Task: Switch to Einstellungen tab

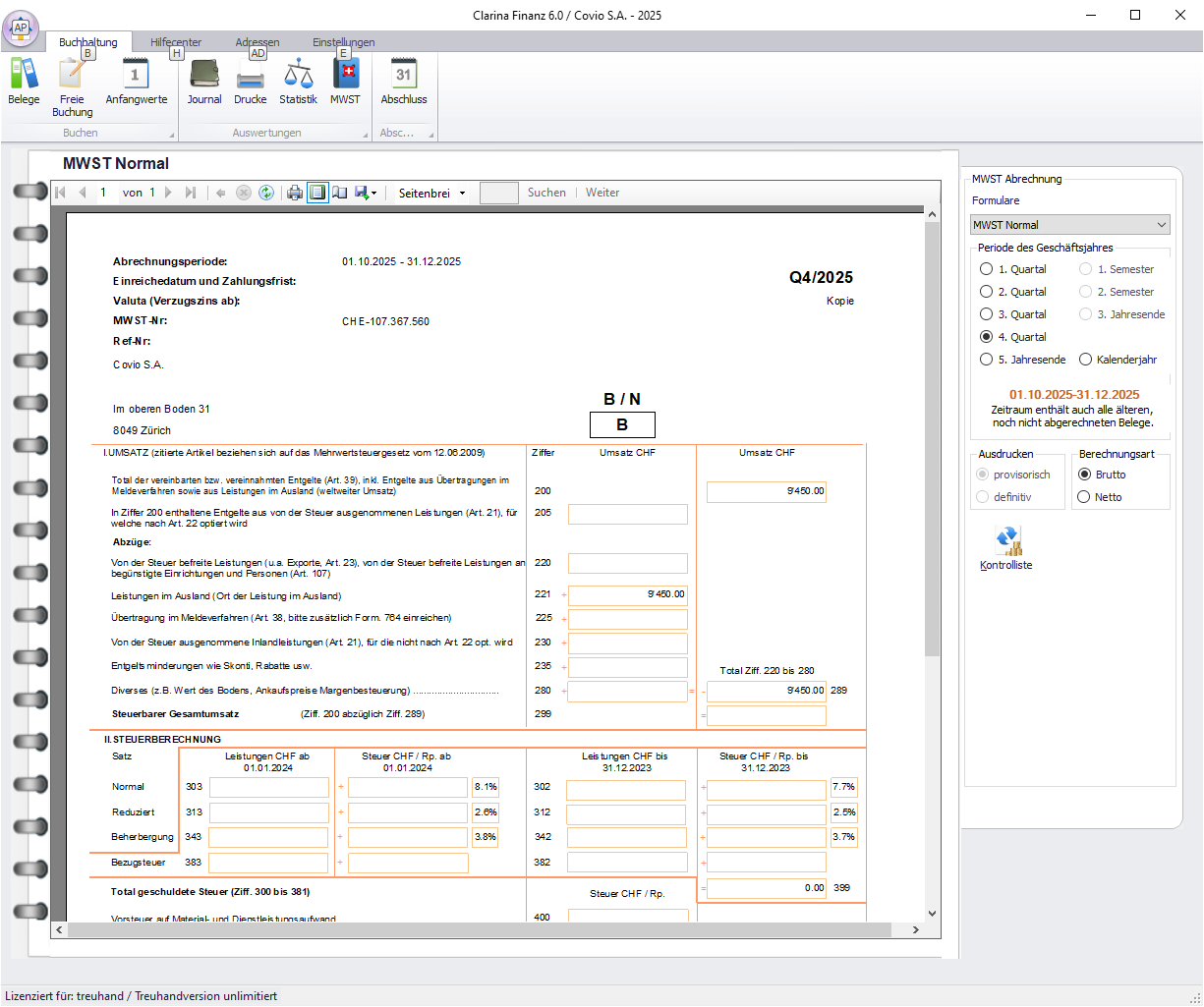Action: tap(344, 42)
